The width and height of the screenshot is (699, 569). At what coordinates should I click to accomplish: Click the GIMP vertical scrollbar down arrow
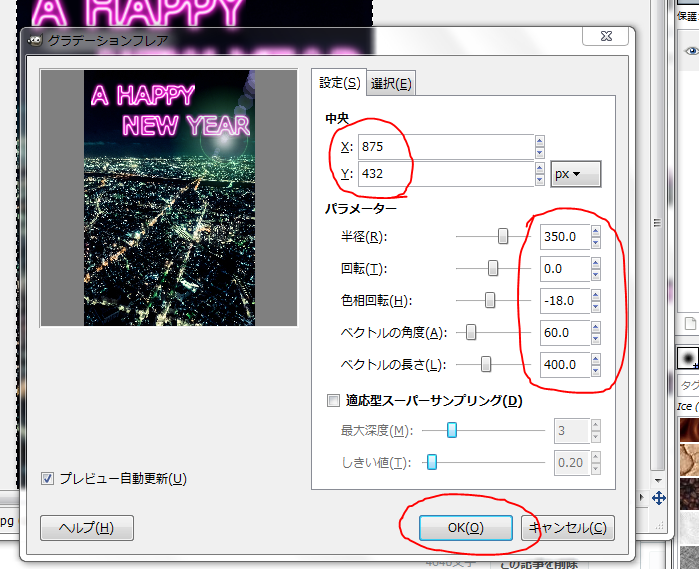pyautogui.click(x=658, y=481)
